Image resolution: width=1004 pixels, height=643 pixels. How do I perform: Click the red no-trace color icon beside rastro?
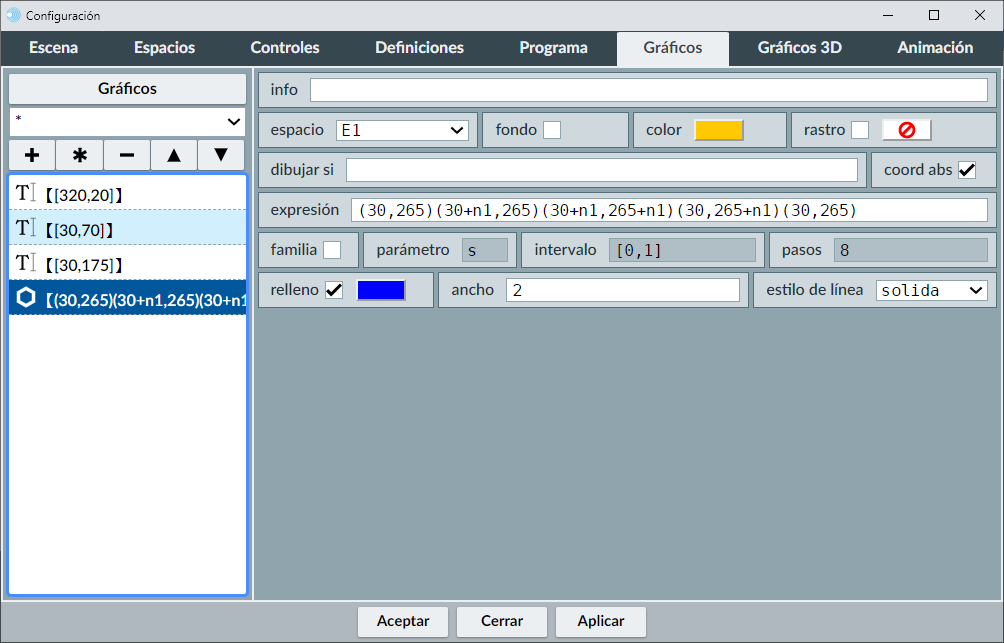coord(906,130)
